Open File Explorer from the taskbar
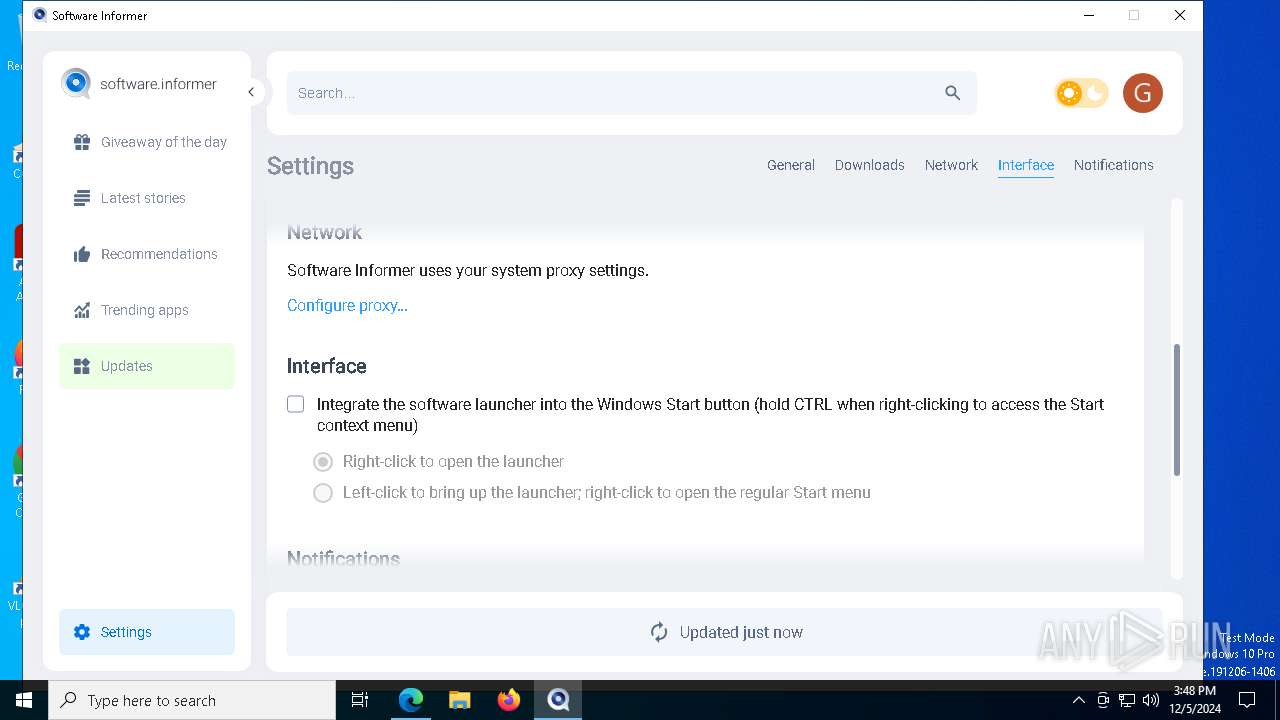 point(460,700)
